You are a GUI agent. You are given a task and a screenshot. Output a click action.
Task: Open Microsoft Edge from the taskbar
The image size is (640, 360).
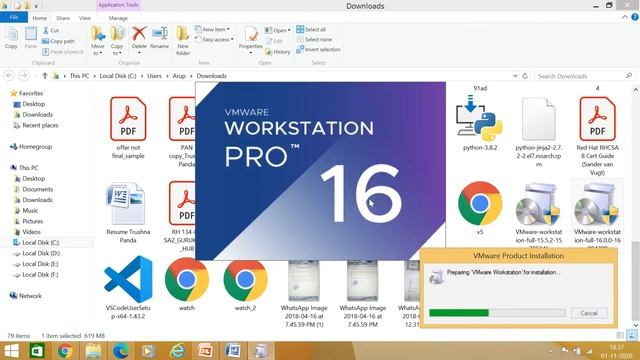click(121, 351)
